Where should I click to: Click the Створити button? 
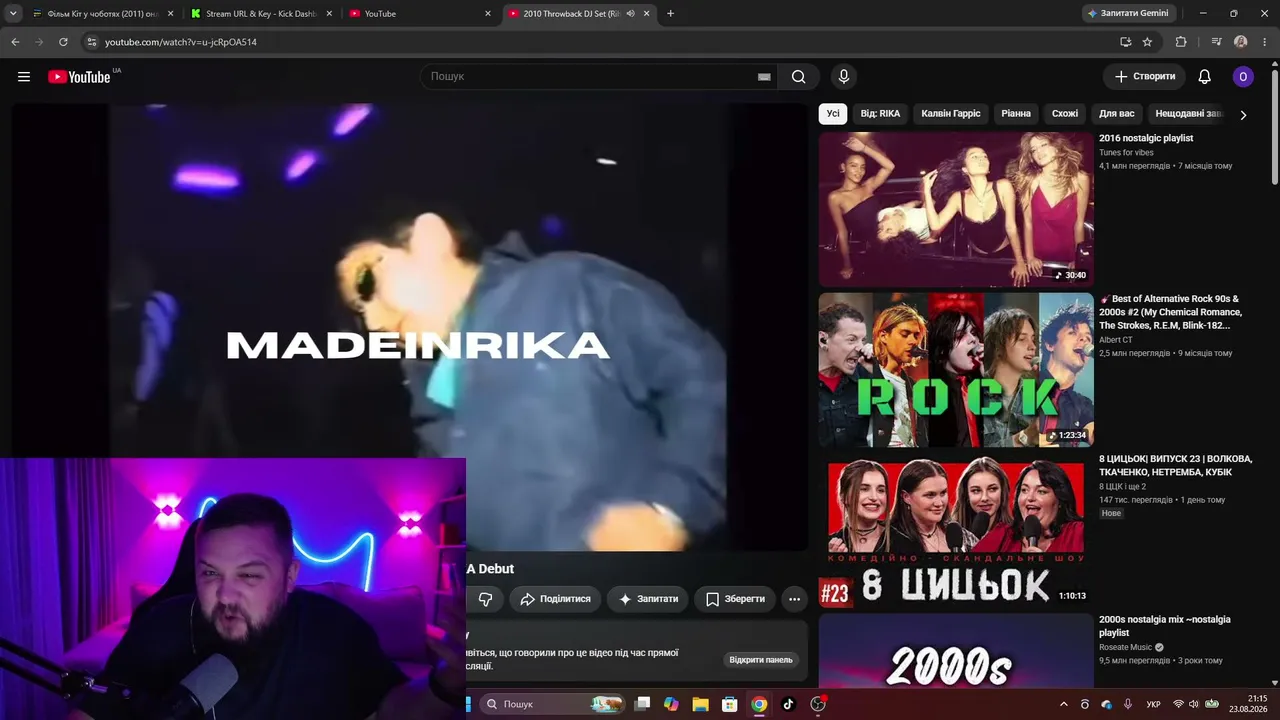point(1145,77)
